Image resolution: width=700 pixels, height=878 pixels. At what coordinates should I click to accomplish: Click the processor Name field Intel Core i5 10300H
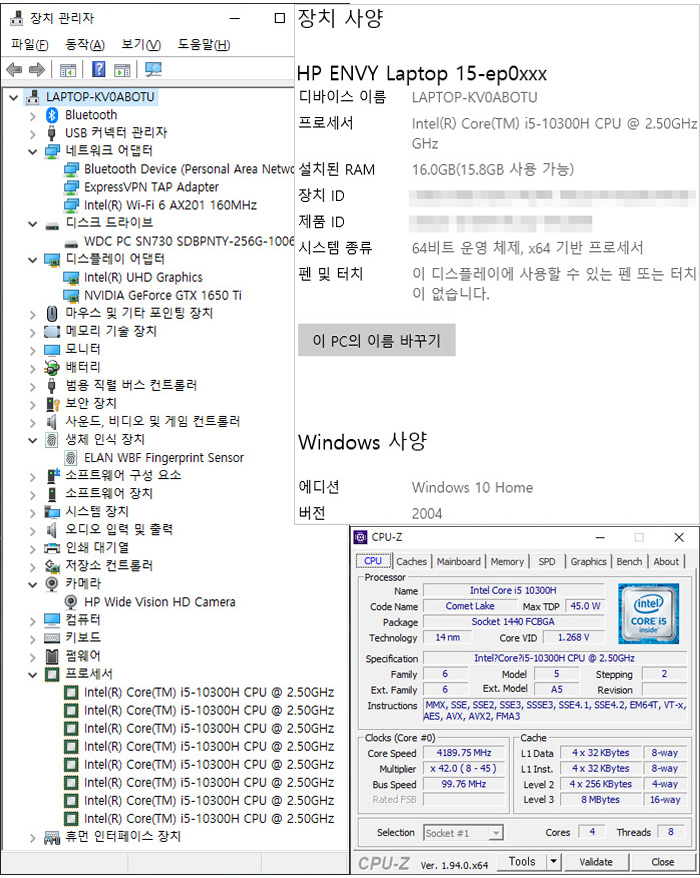click(513, 590)
